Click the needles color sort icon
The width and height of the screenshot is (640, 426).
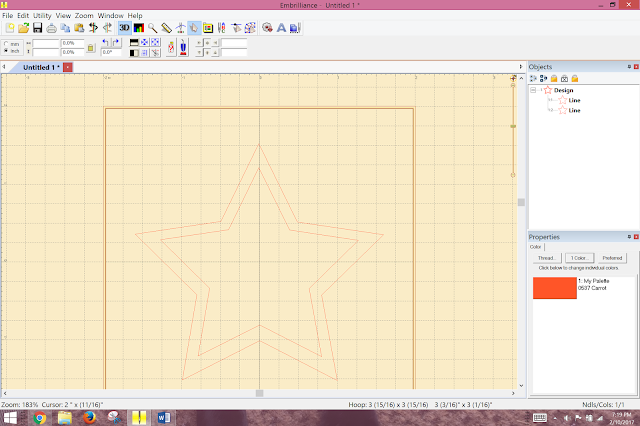pos(222,28)
